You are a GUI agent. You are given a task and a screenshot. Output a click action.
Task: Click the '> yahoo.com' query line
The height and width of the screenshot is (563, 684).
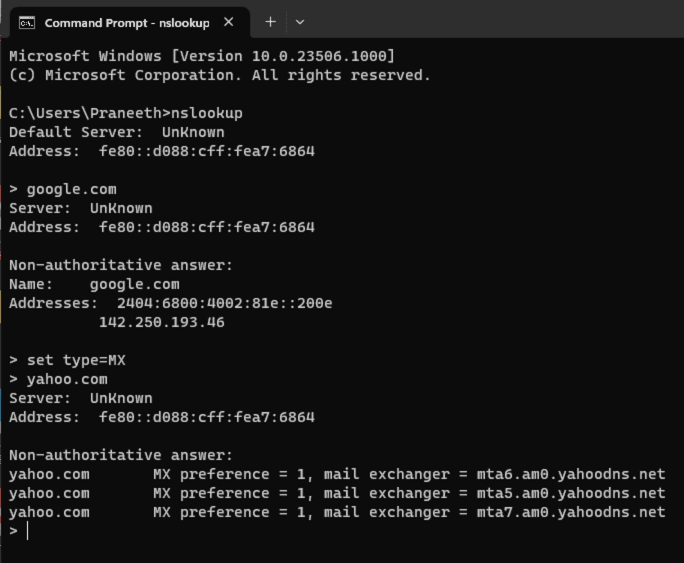(58, 379)
